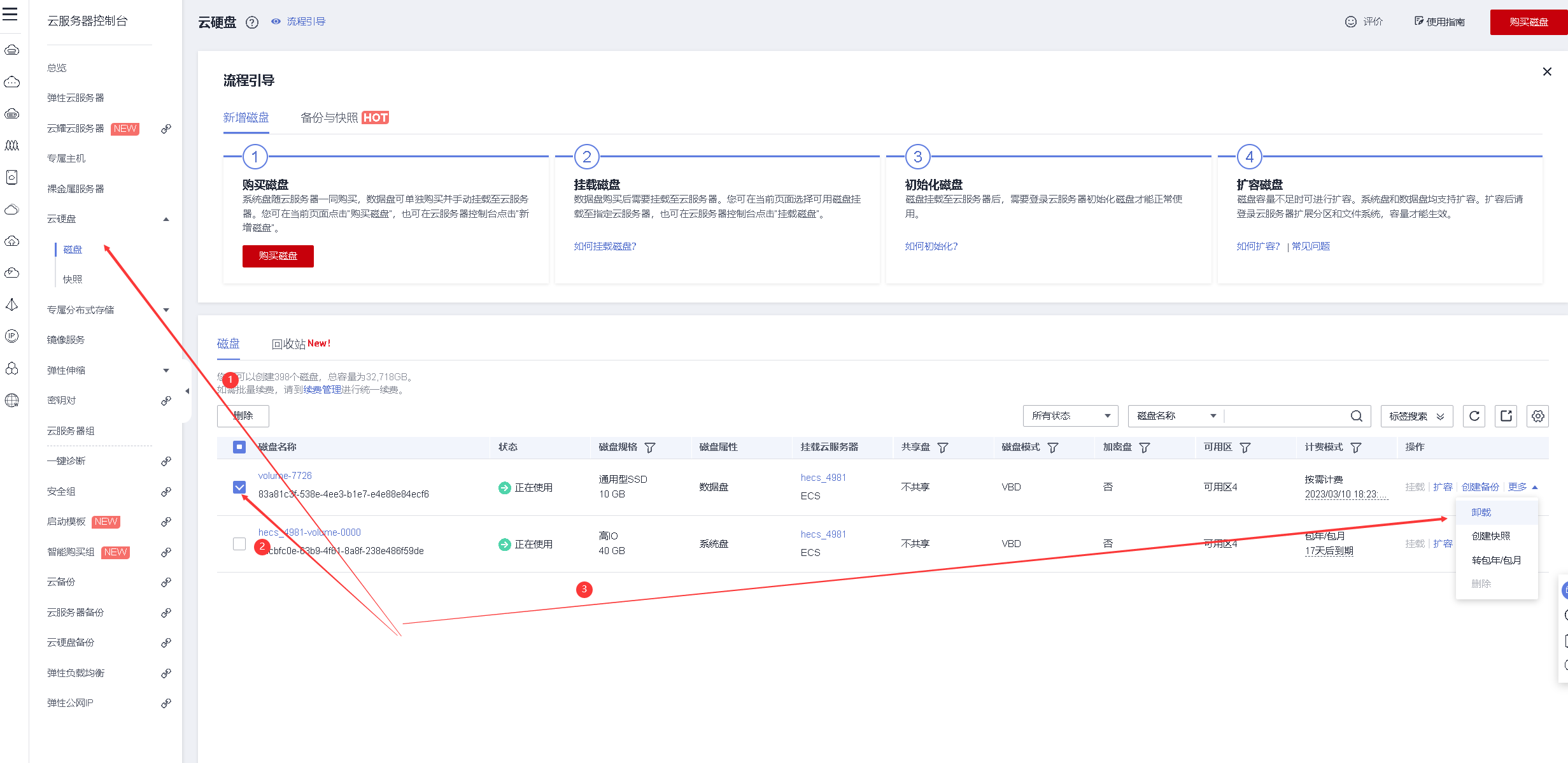The height and width of the screenshot is (763, 1568).
Task: Select 卸载 from the 更多 menu
Action: [x=1481, y=512]
